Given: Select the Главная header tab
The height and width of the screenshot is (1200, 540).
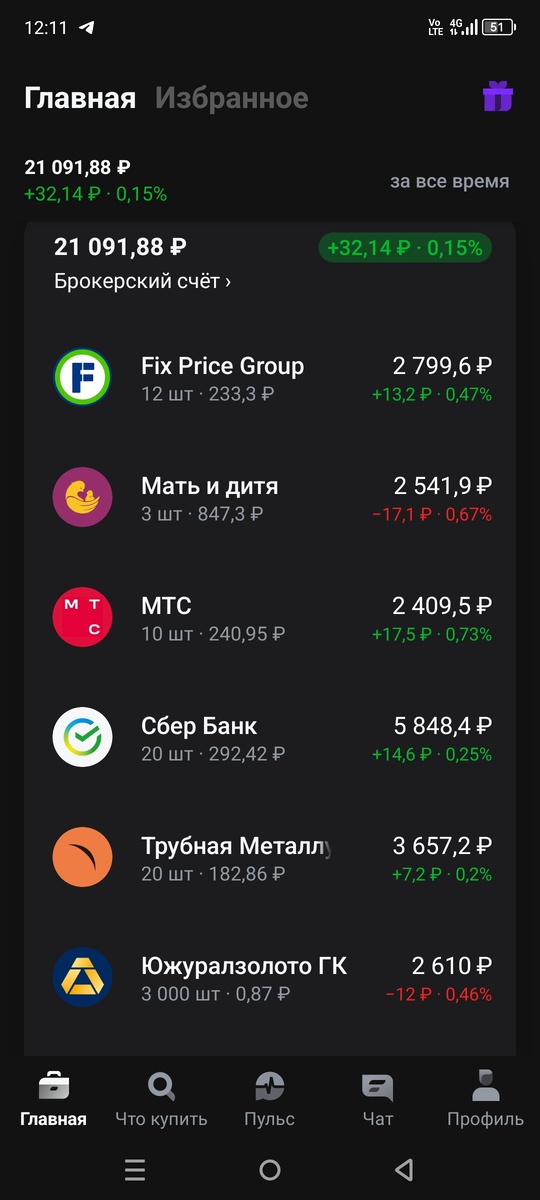Looking at the screenshot, I should coord(80,98).
